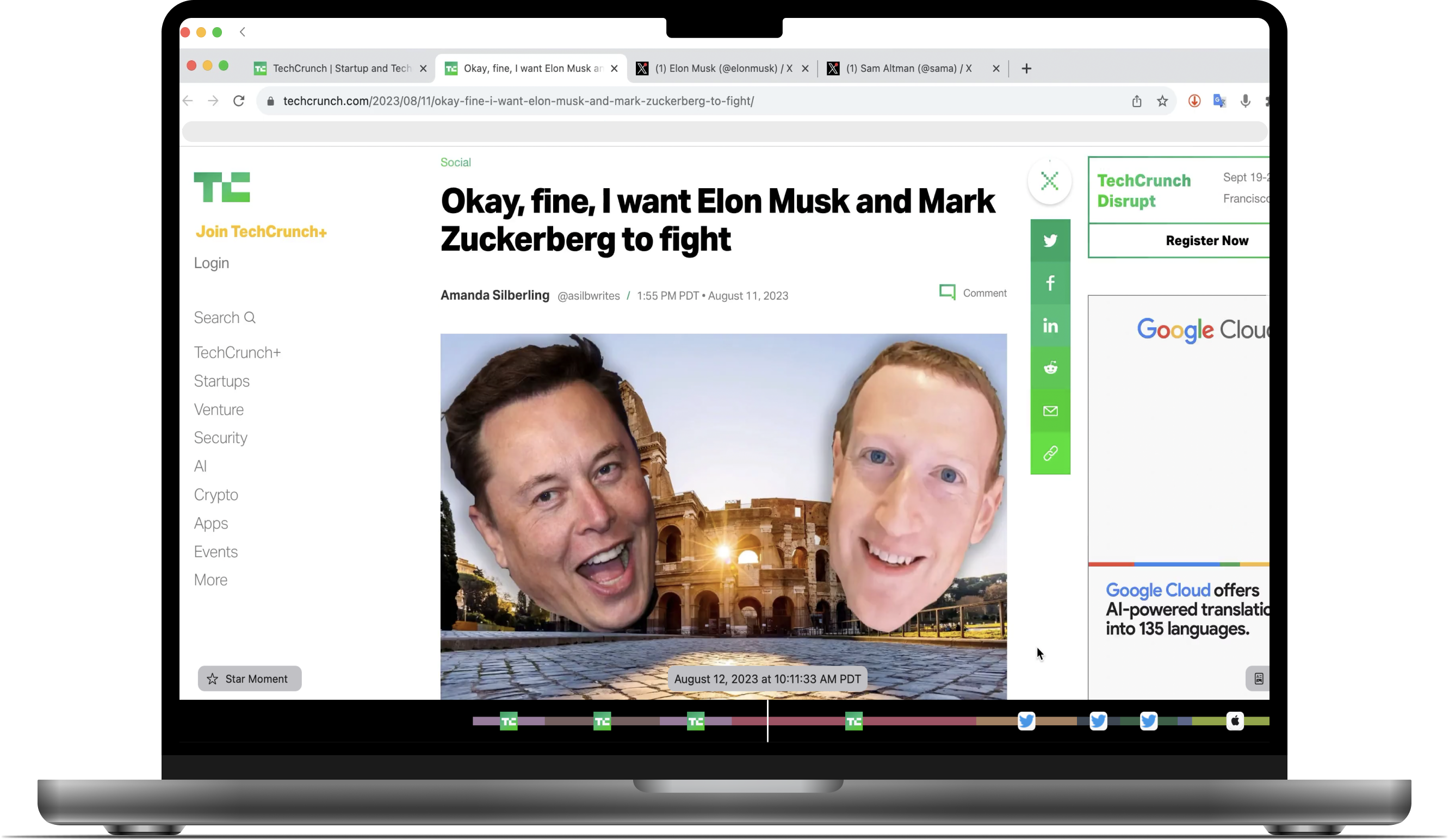Jump to Apple icon timeline marker
Viewport: 1449px width, 840px height.
(x=1235, y=721)
